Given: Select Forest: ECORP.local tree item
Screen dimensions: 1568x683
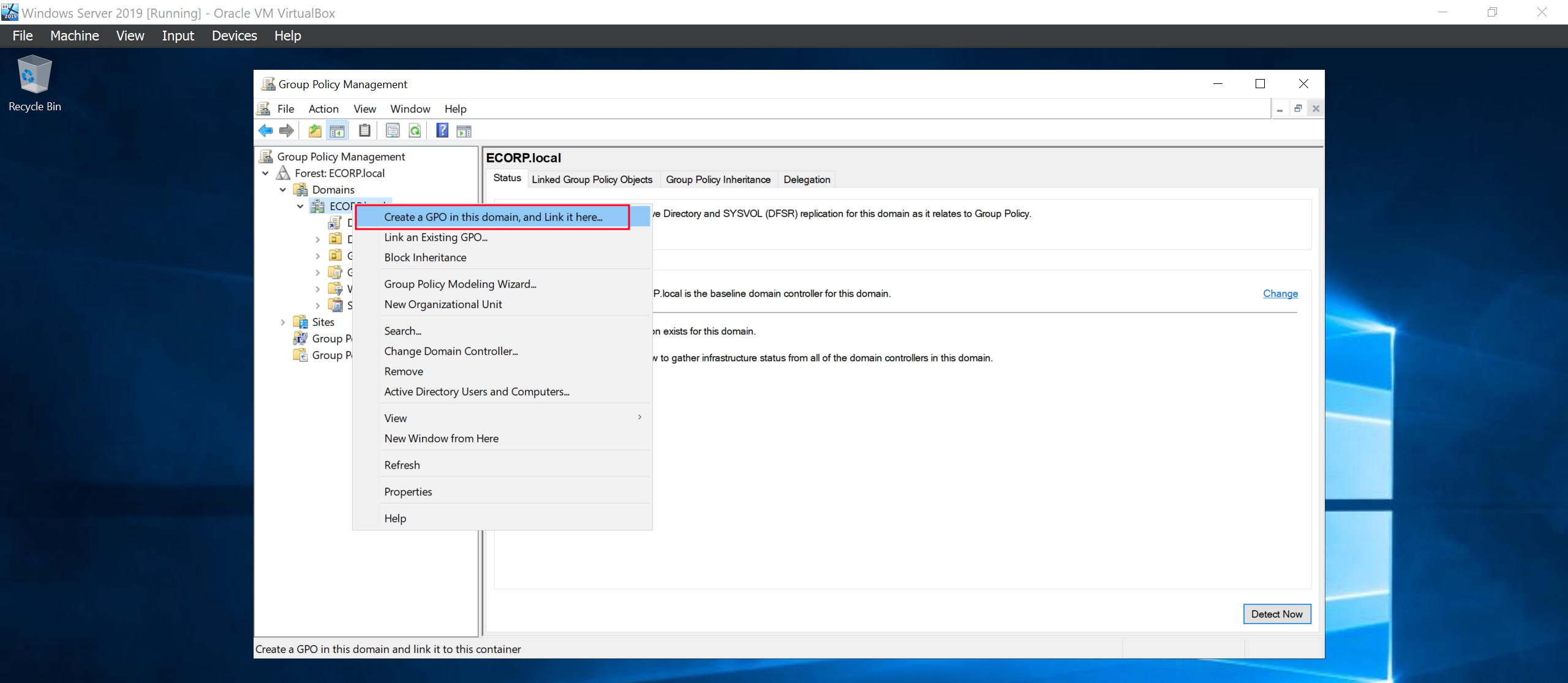Looking at the screenshot, I should click(339, 173).
